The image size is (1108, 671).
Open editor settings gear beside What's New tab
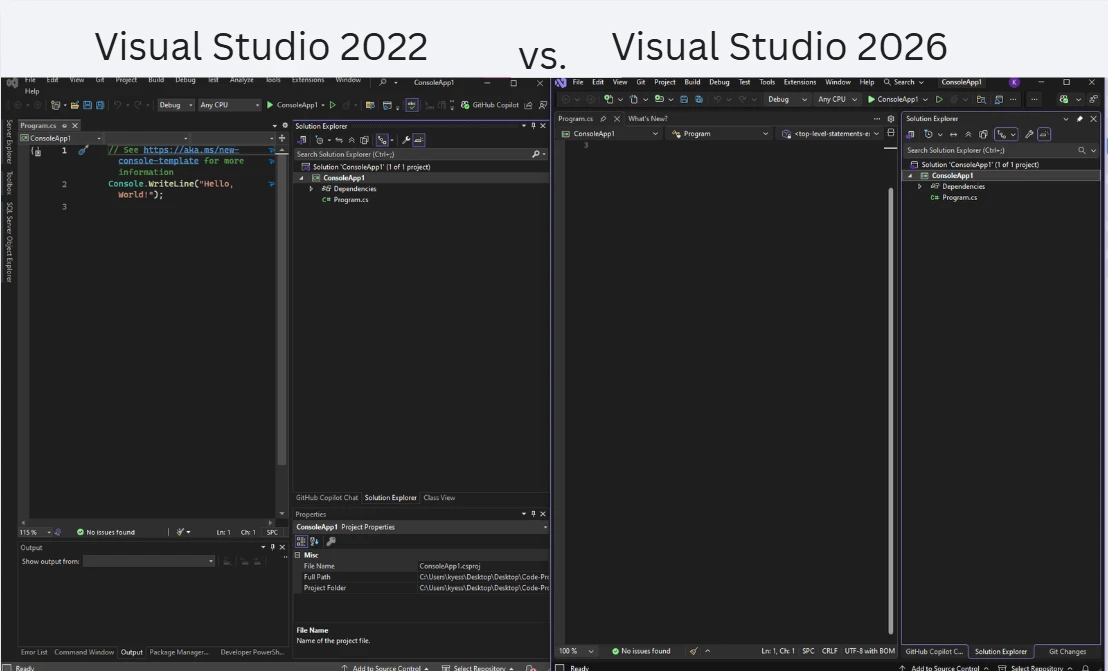[x=891, y=118]
